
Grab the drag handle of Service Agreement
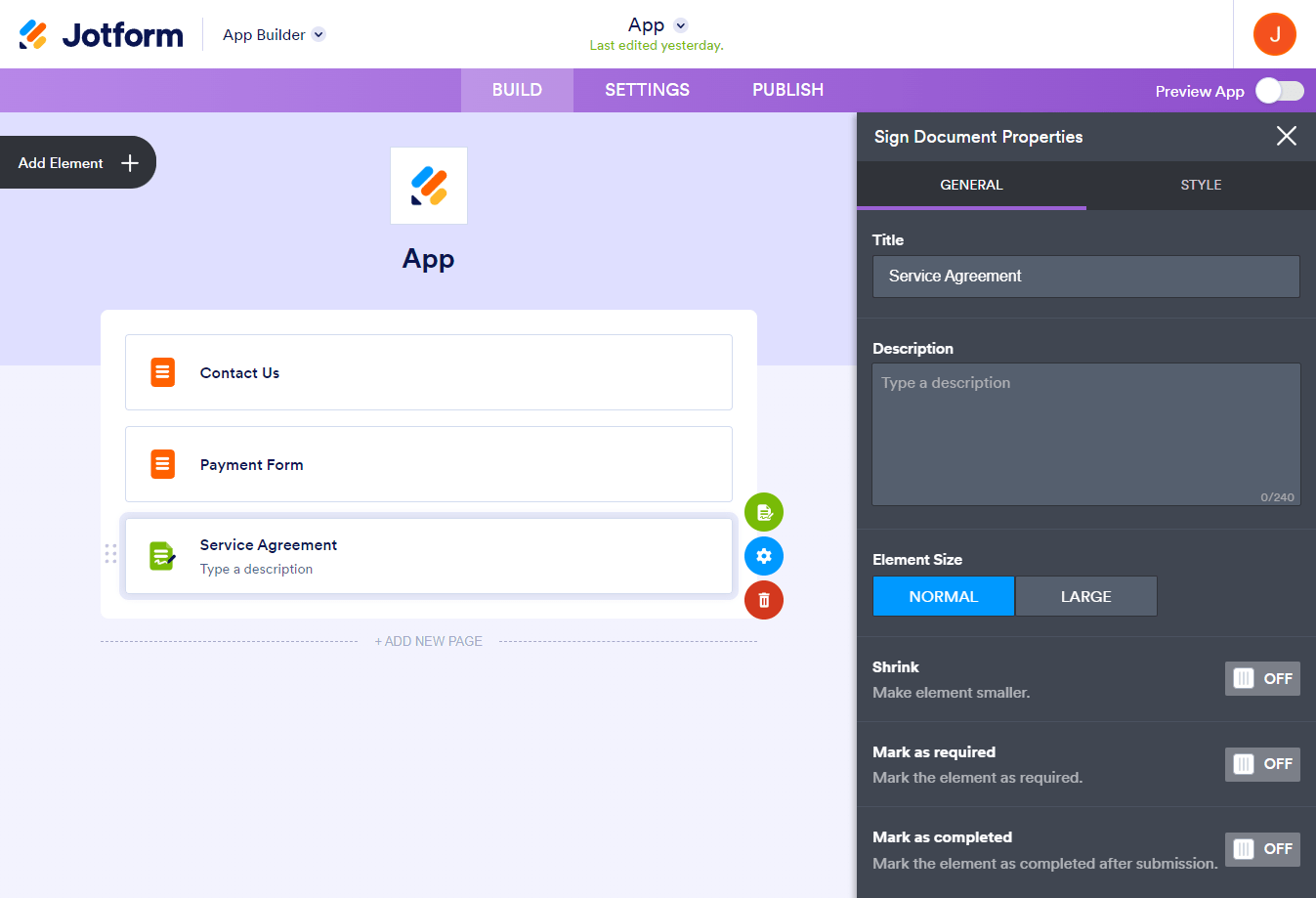click(110, 554)
